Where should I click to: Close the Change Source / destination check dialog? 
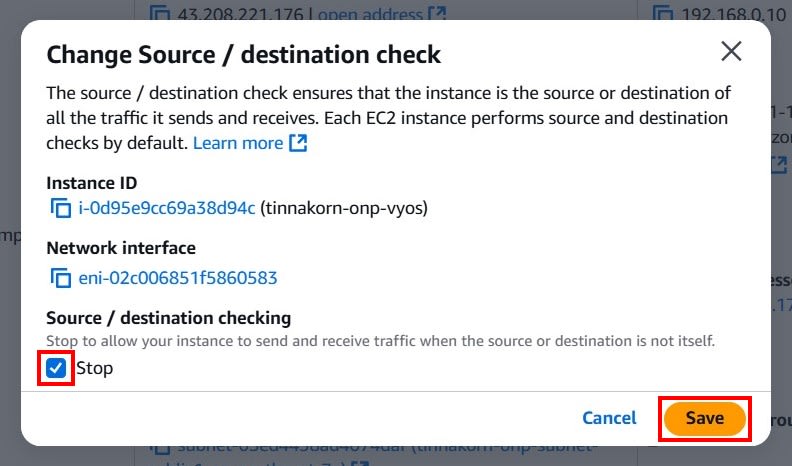click(731, 51)
